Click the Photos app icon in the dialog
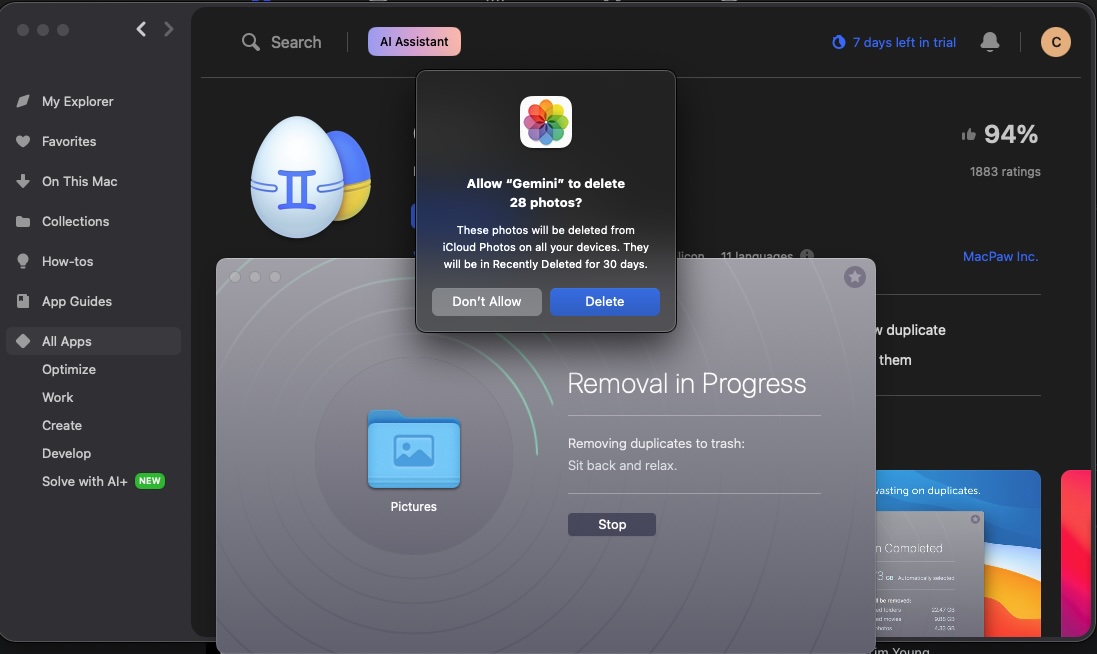 546,122
